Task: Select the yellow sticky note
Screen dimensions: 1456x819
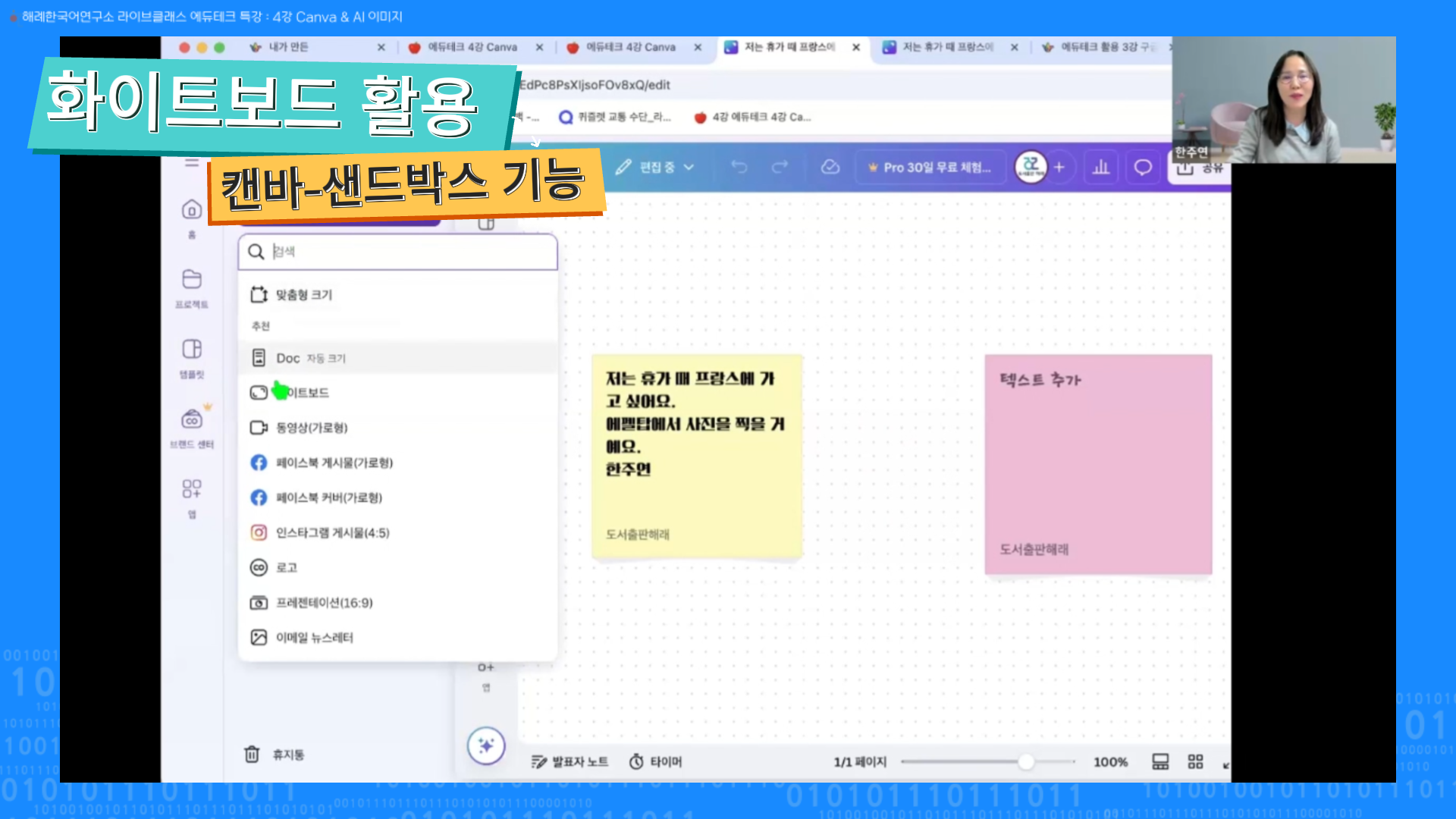Action: pyautogui.click(x=697, y=457)
